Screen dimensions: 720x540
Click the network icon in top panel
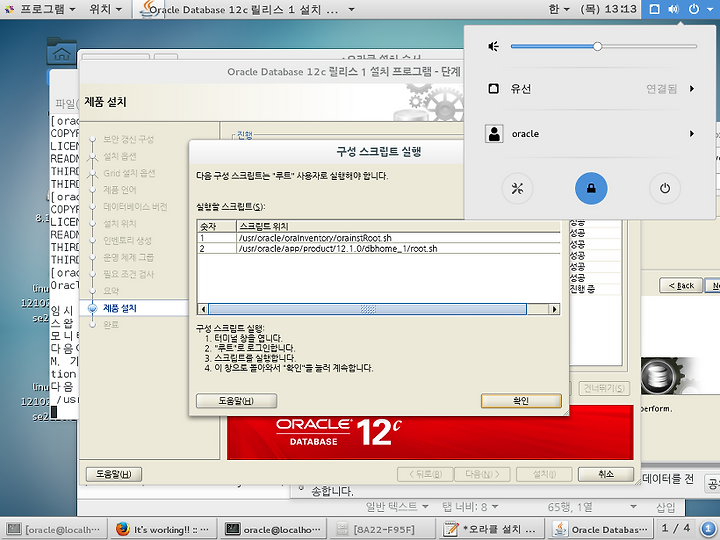tap(655, 9)
